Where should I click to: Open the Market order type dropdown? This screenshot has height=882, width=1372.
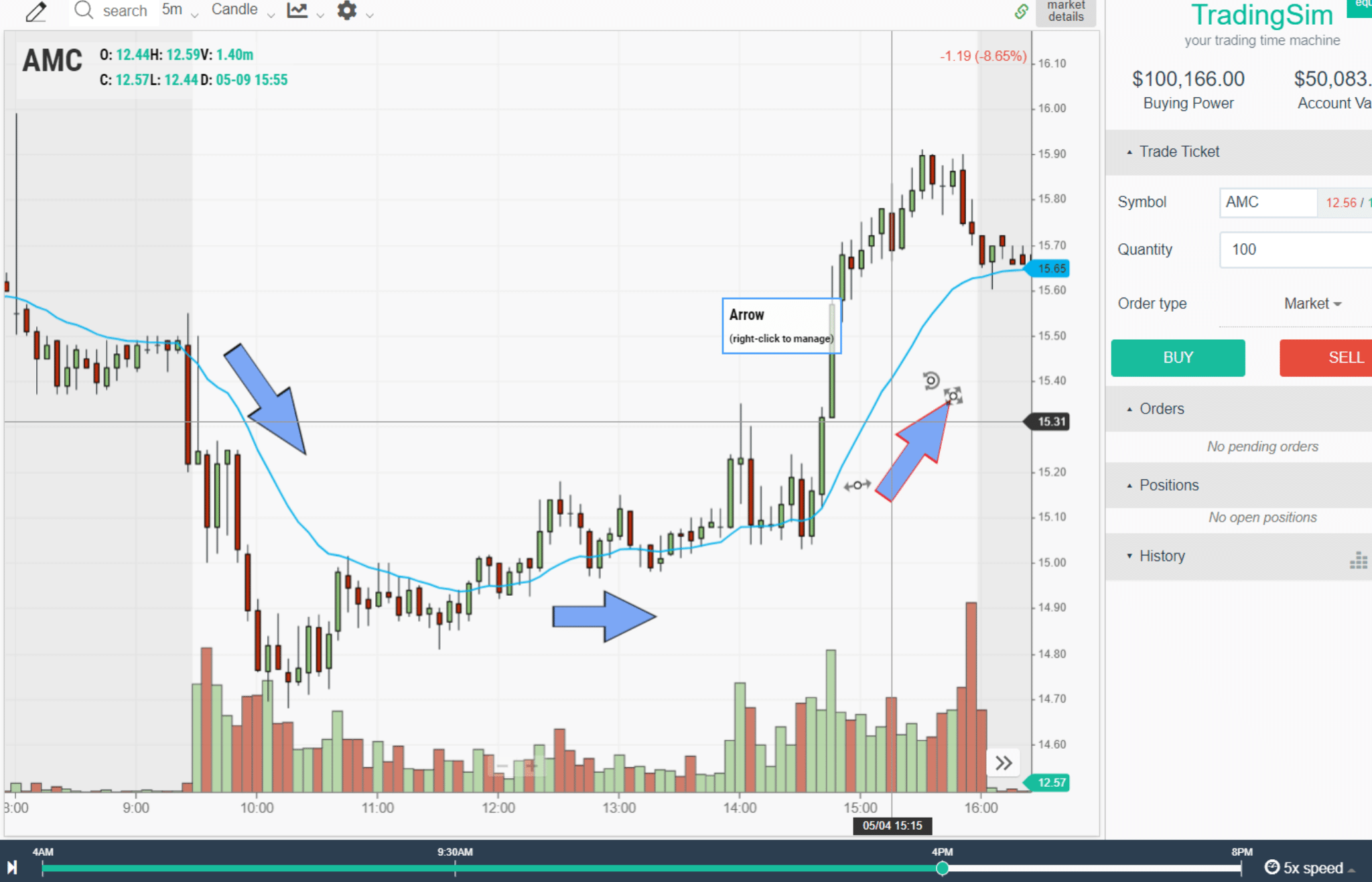point(1312,304)
